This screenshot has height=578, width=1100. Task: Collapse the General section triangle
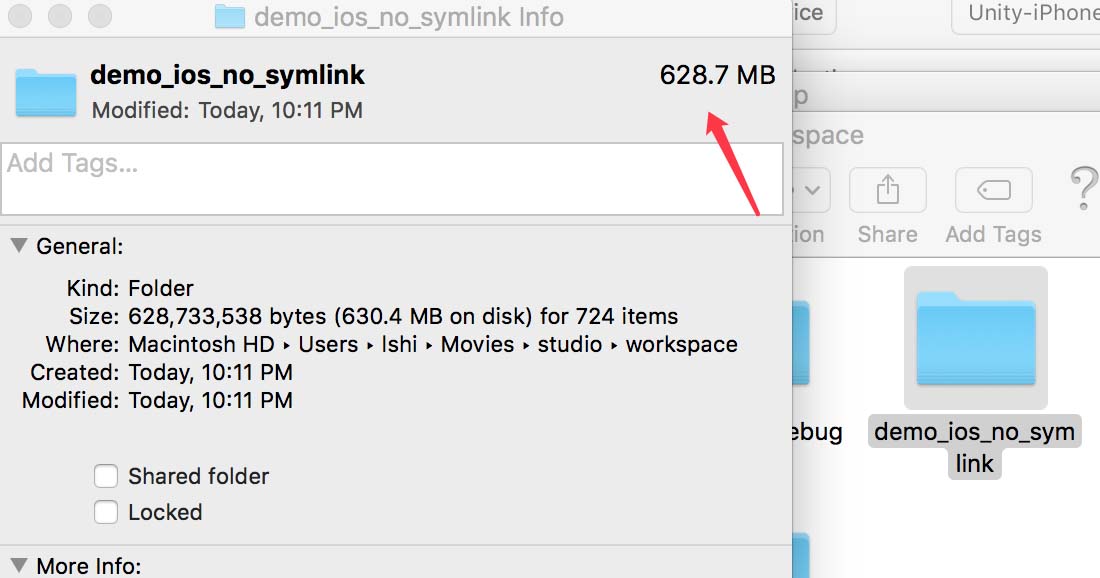[18, 245]
